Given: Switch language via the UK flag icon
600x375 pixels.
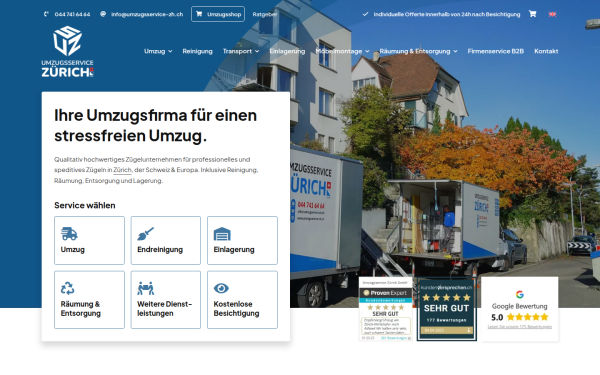Looking at the screenshot, I should (552, 14).
